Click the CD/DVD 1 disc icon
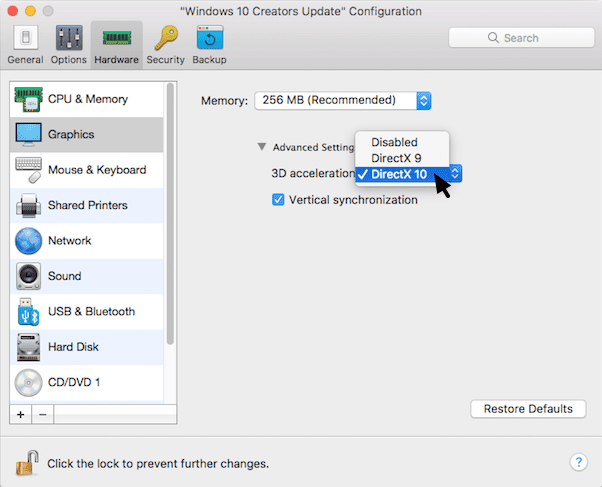 coord(28,383)
